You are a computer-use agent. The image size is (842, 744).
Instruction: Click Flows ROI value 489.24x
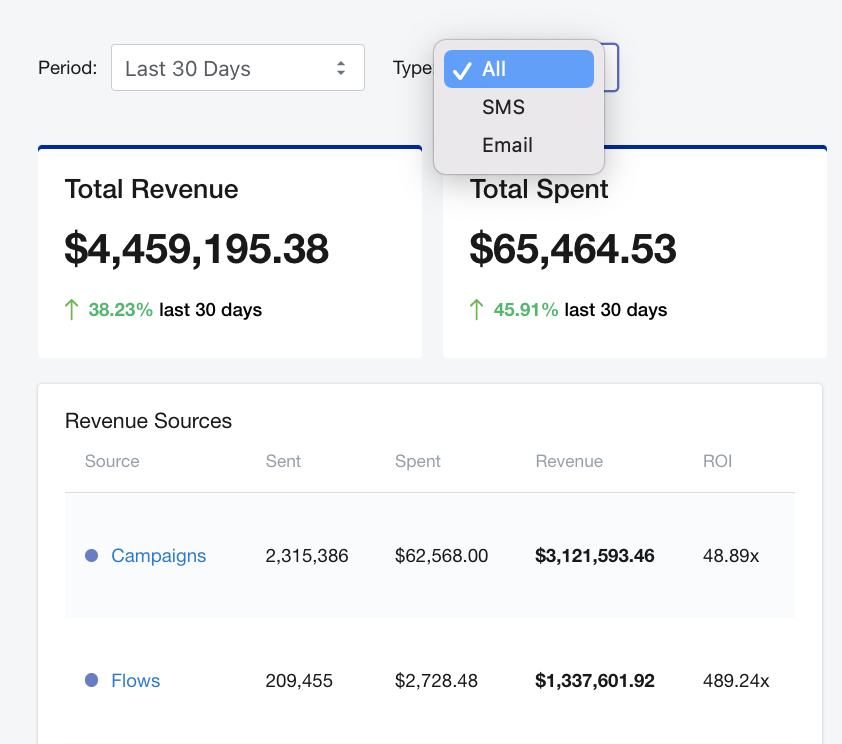pos(736,681)
